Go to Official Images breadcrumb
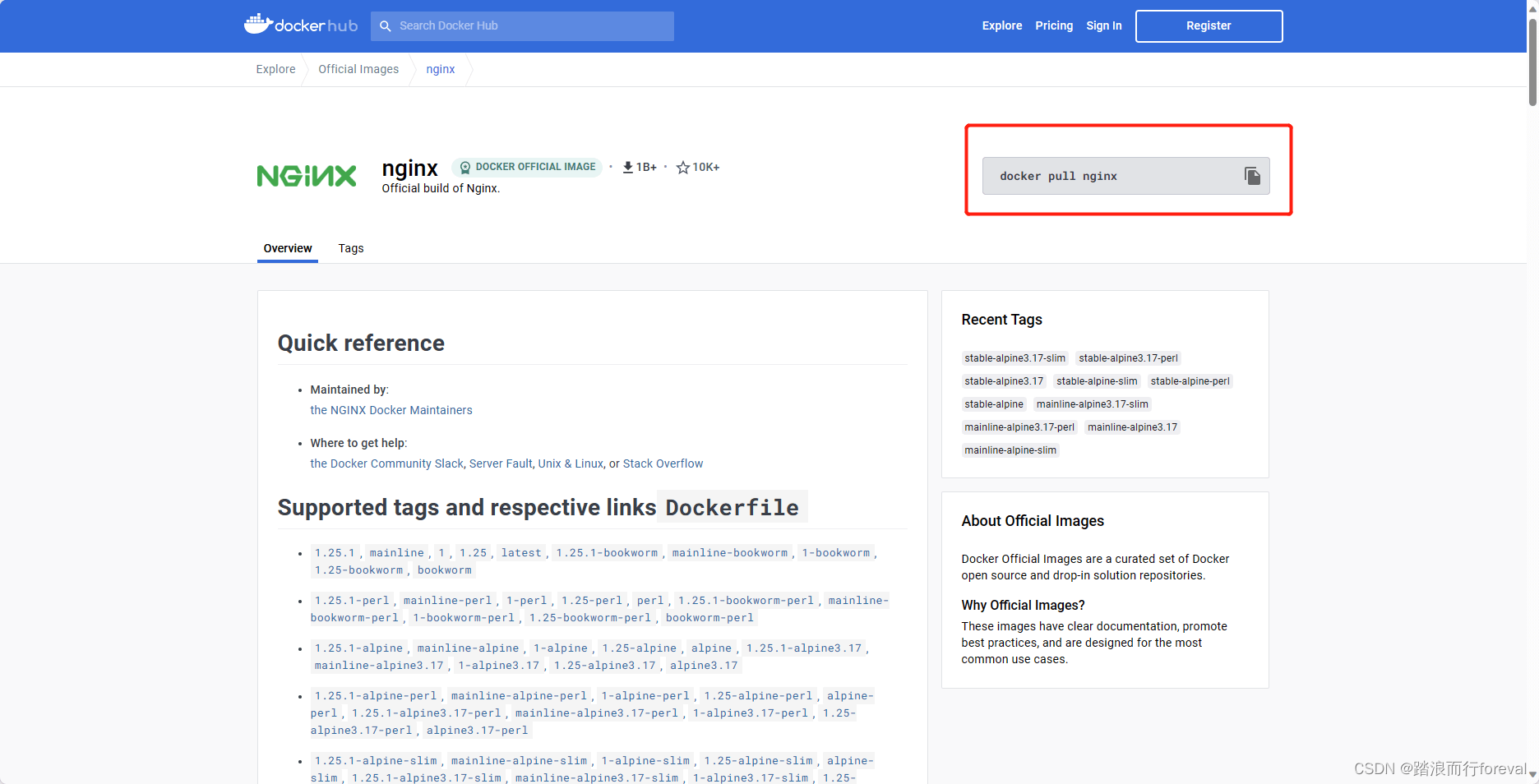 pyautogui.click(x=358, y=69)
